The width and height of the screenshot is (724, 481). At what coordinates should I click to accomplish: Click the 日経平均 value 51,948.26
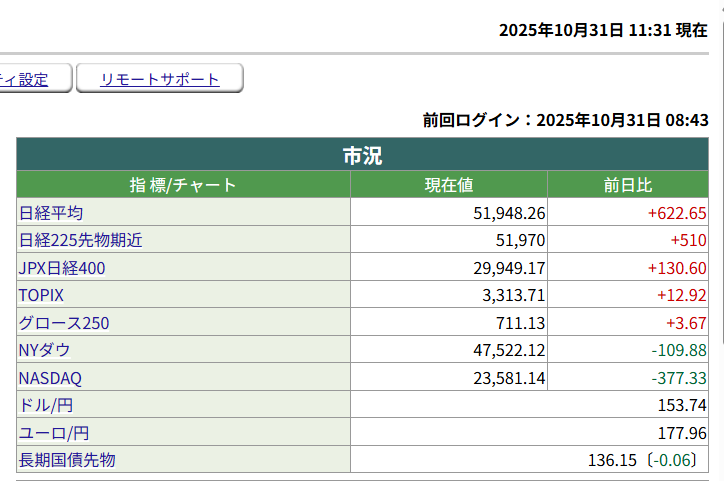click(509, 213)
